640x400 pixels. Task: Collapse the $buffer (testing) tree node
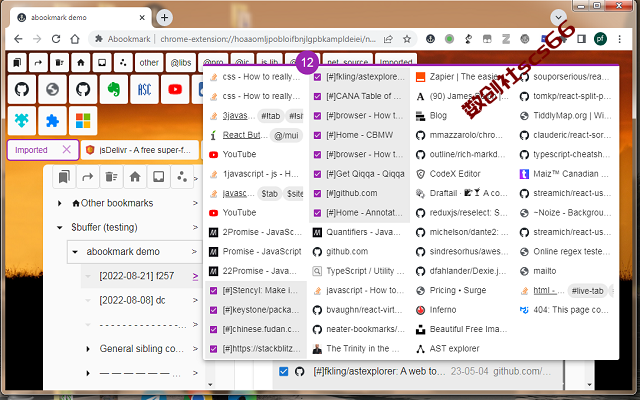coord(60,227)
